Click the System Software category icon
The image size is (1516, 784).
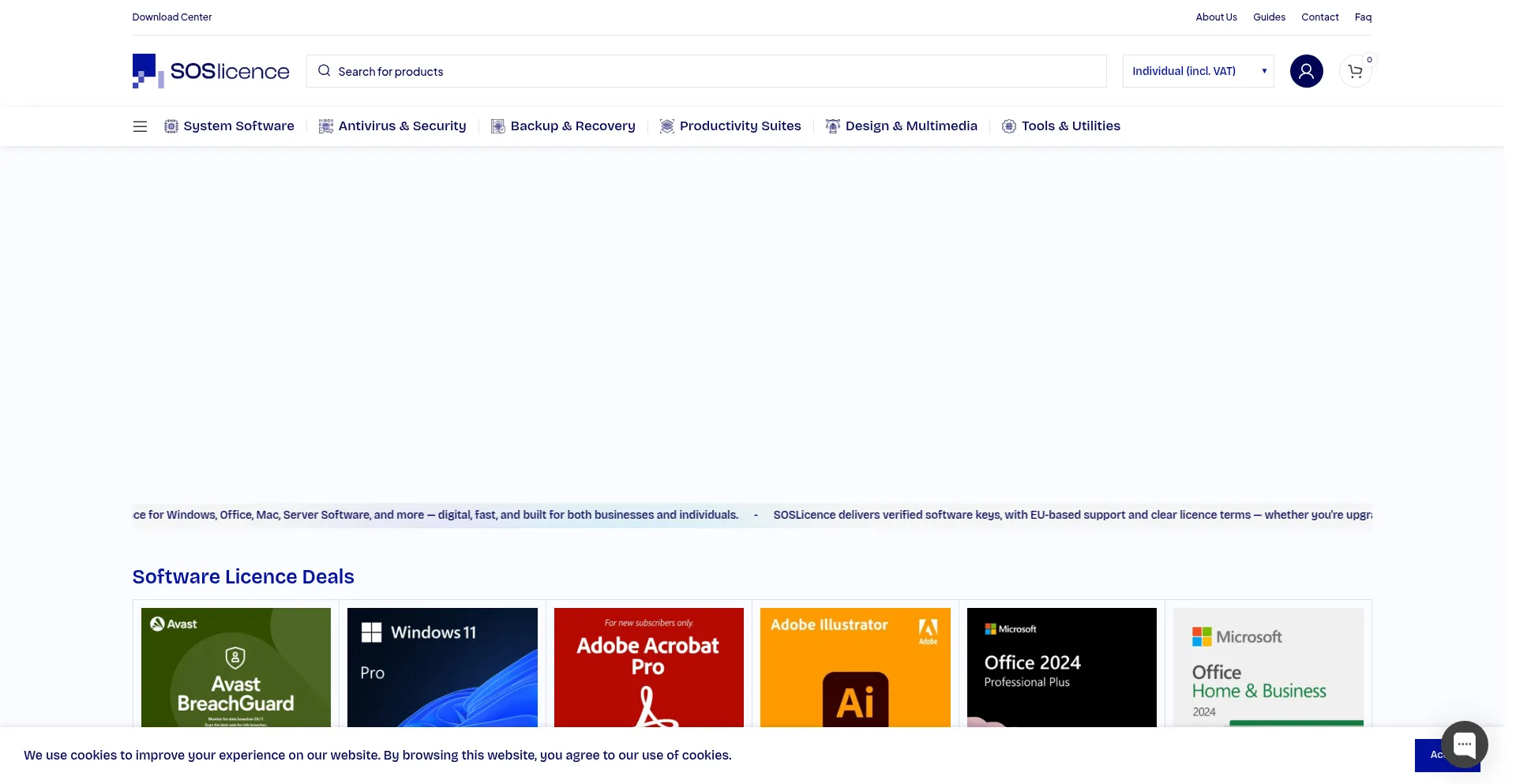pos(171,126)
